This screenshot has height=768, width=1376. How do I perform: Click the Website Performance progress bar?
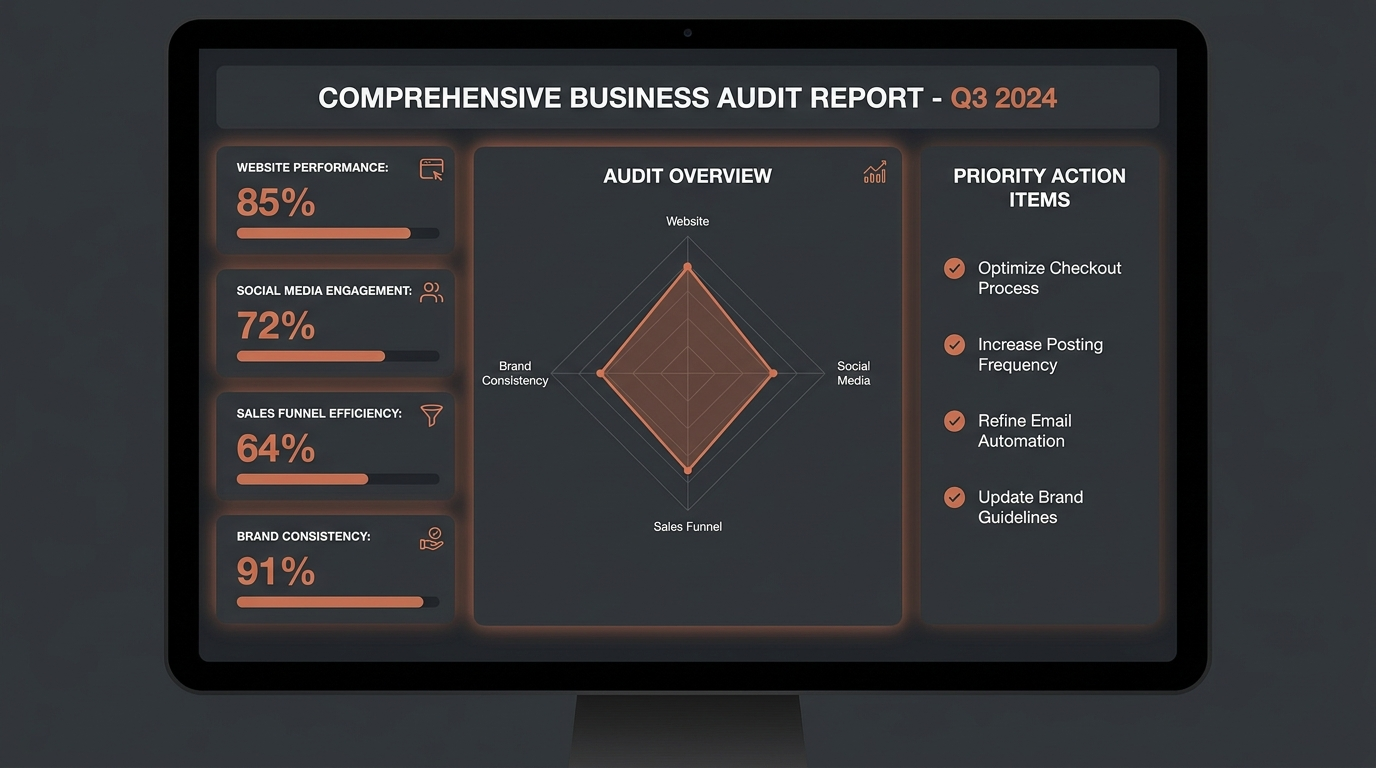point(338,233)
